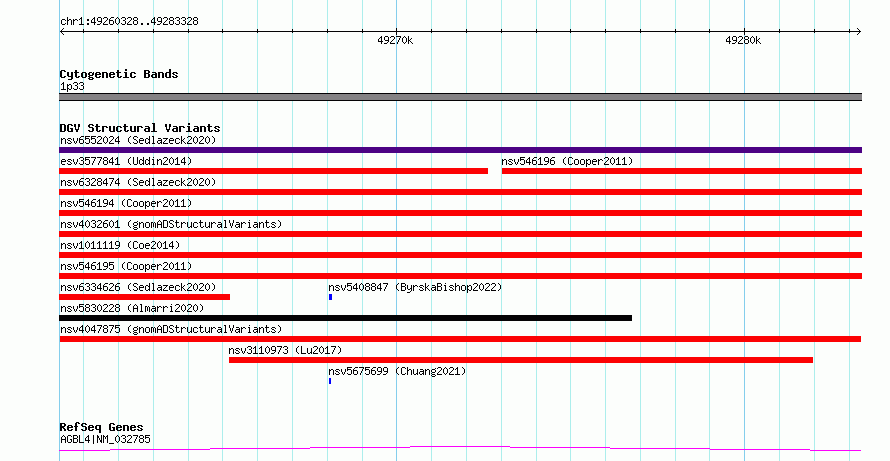Viewport: 890px width, 461px height.
Task: Open esv3577841 (Uddin2014) variant label
Action: coord(126,161)
